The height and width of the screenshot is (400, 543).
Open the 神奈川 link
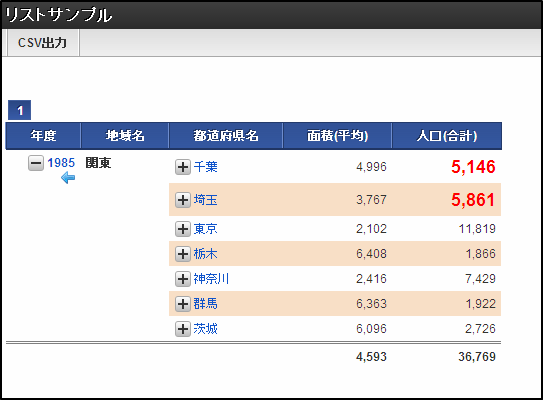211,279
